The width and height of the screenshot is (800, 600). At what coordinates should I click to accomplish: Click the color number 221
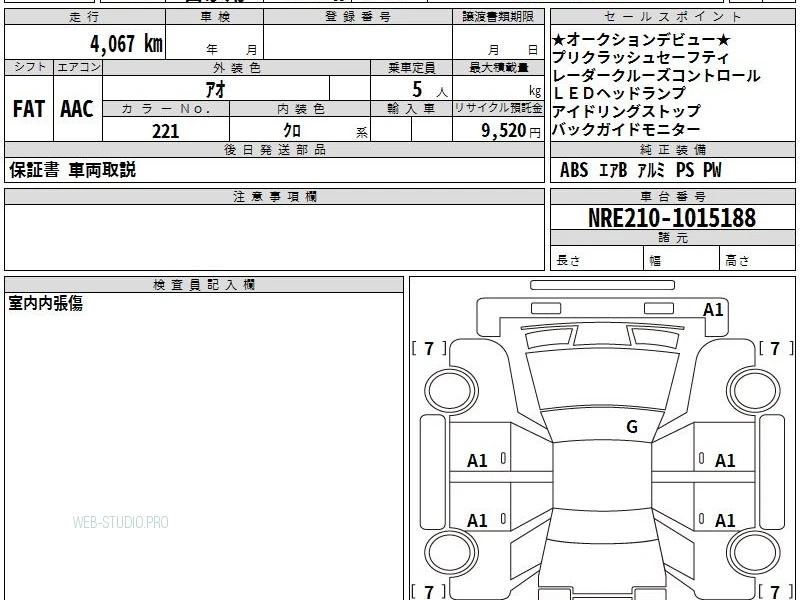point(165,131)
